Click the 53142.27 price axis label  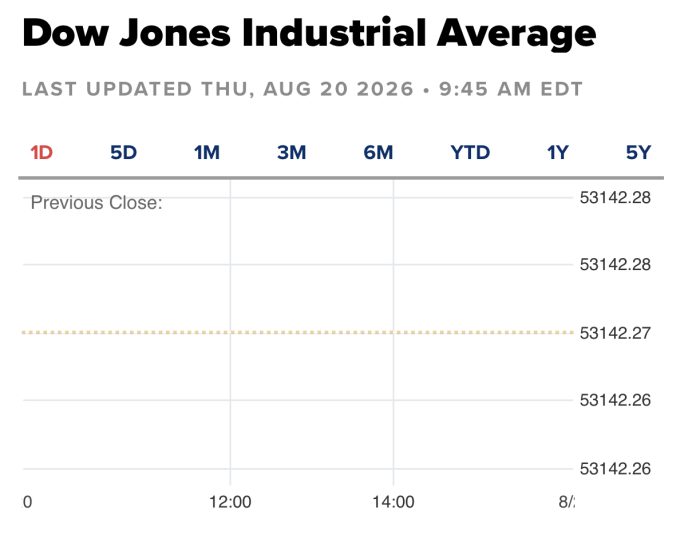pos(615,333)
